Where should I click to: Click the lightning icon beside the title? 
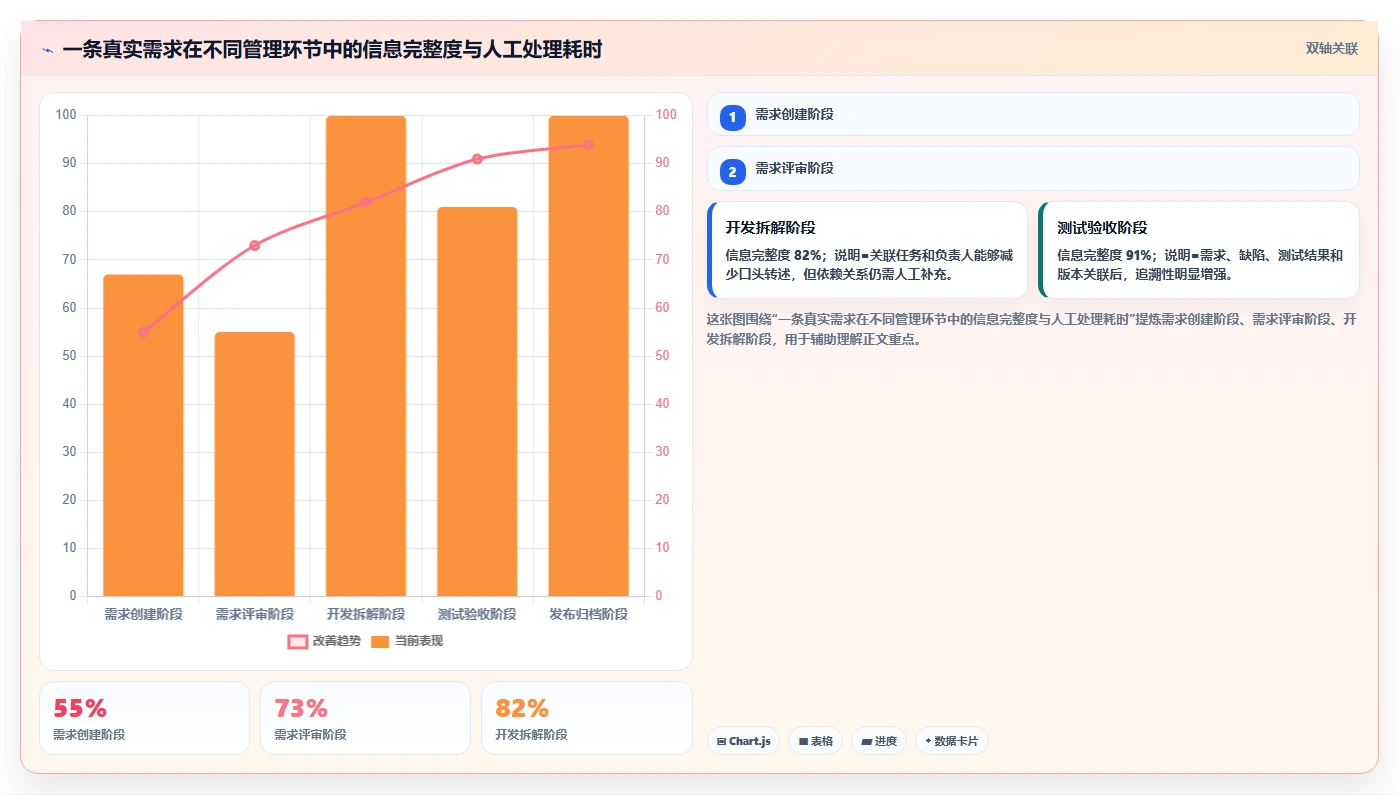pyautogui.click(x=47, y=49)
